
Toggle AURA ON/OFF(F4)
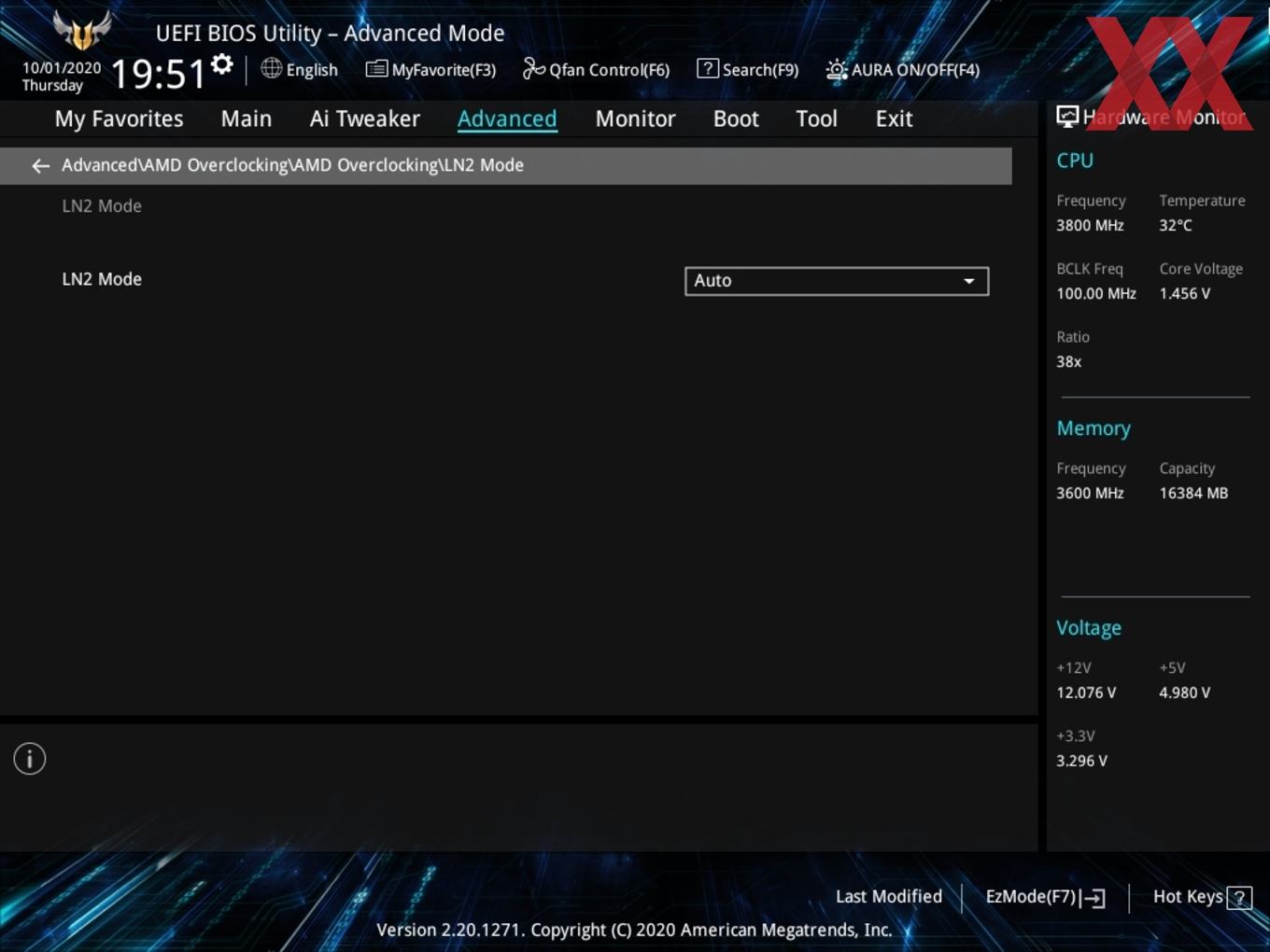(x=903, y=70)
